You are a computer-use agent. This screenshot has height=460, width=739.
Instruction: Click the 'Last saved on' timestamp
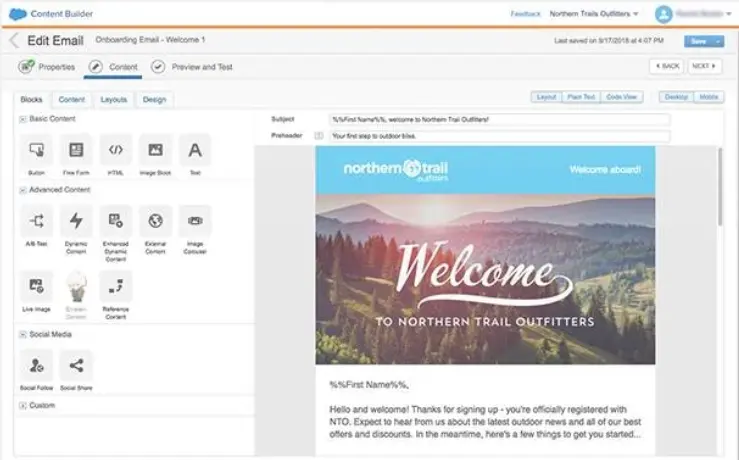point(609,41)
